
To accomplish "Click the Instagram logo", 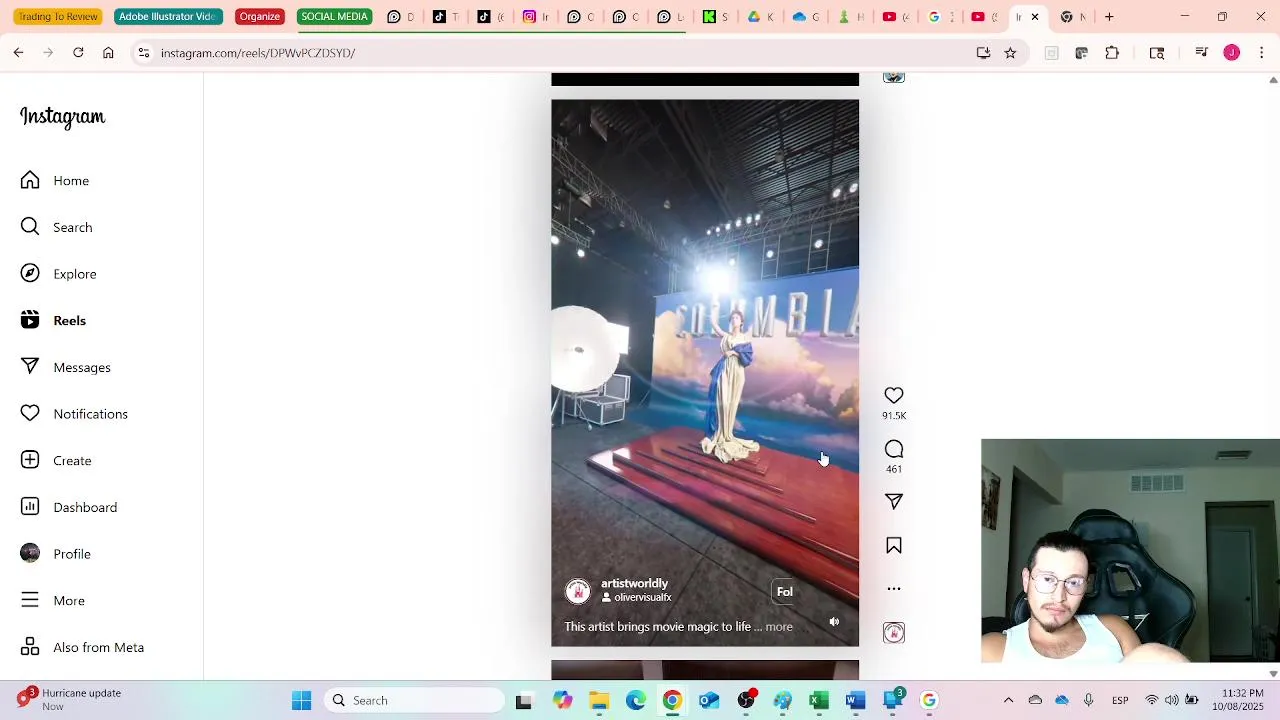I will [62, 117].
